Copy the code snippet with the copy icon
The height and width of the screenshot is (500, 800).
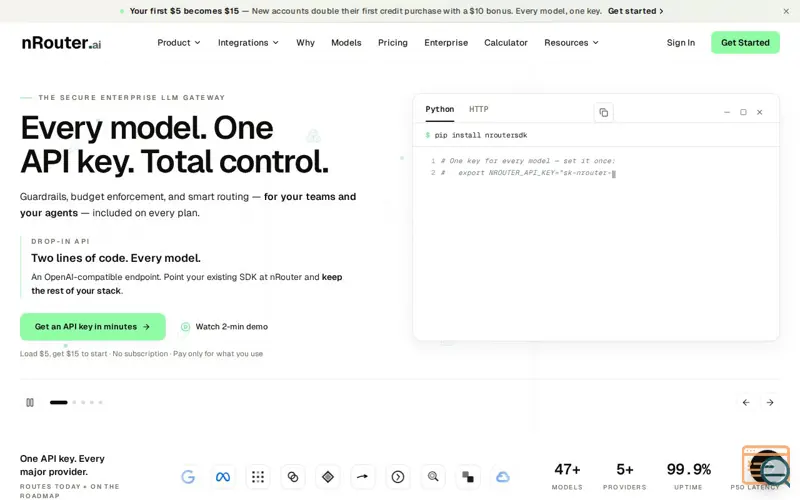[x=604, y=112]
